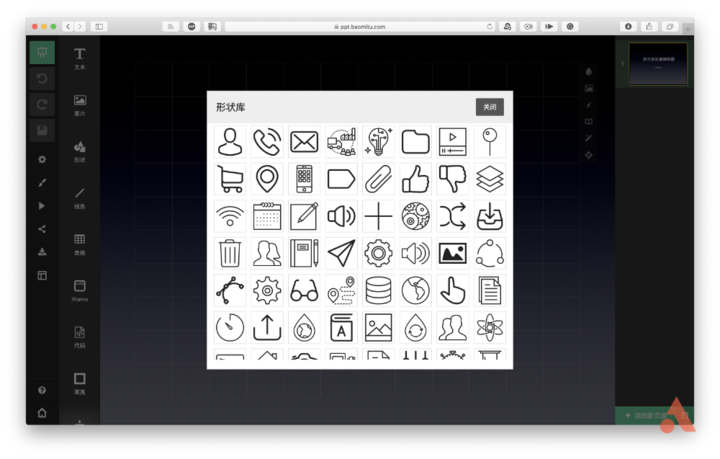Screen dimensions: 720x459
Task: Open the image insert tool in left panel
Action: (x=79, y=105)
